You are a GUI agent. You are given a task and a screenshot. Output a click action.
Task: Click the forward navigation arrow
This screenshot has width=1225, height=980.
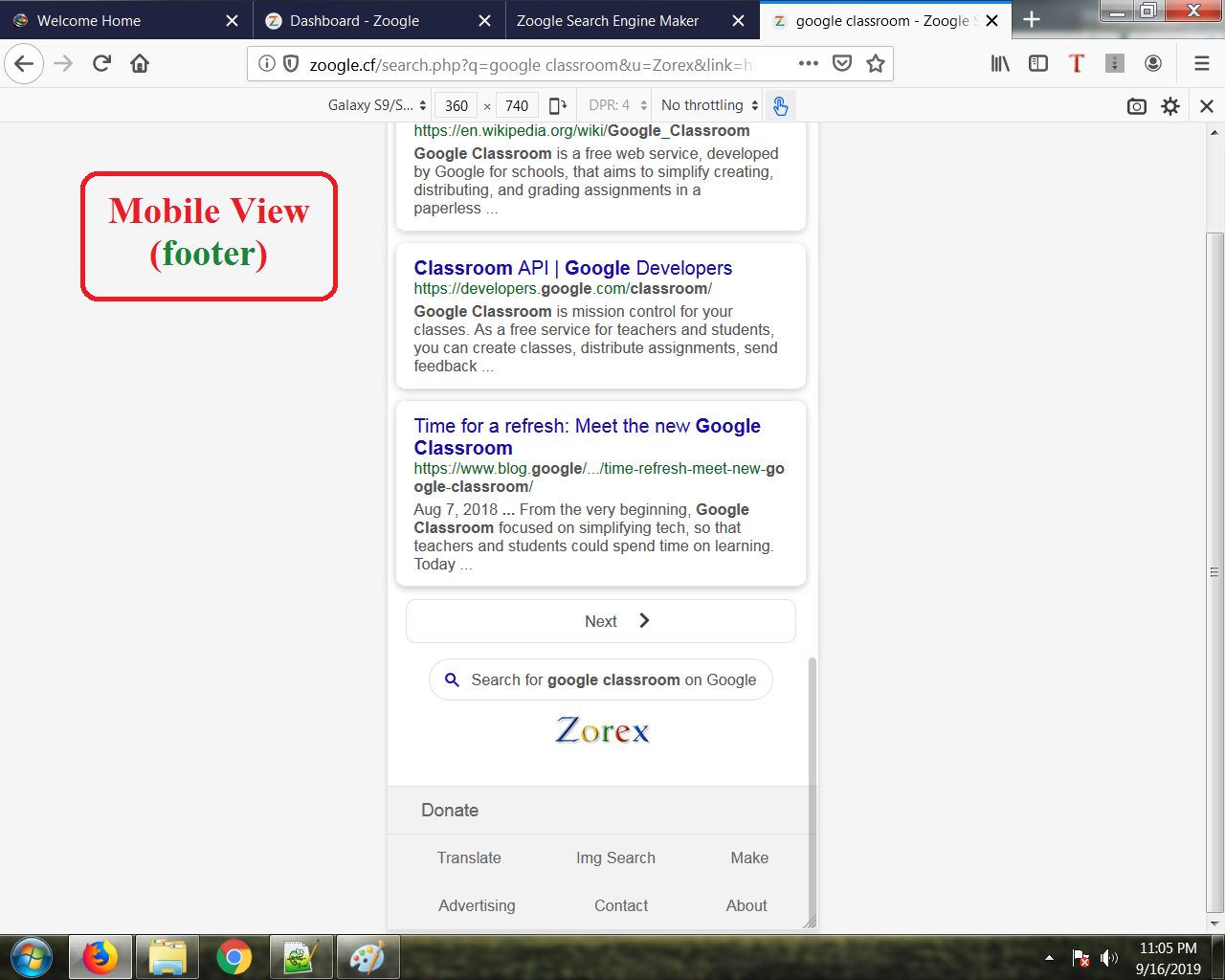point(63,64)
